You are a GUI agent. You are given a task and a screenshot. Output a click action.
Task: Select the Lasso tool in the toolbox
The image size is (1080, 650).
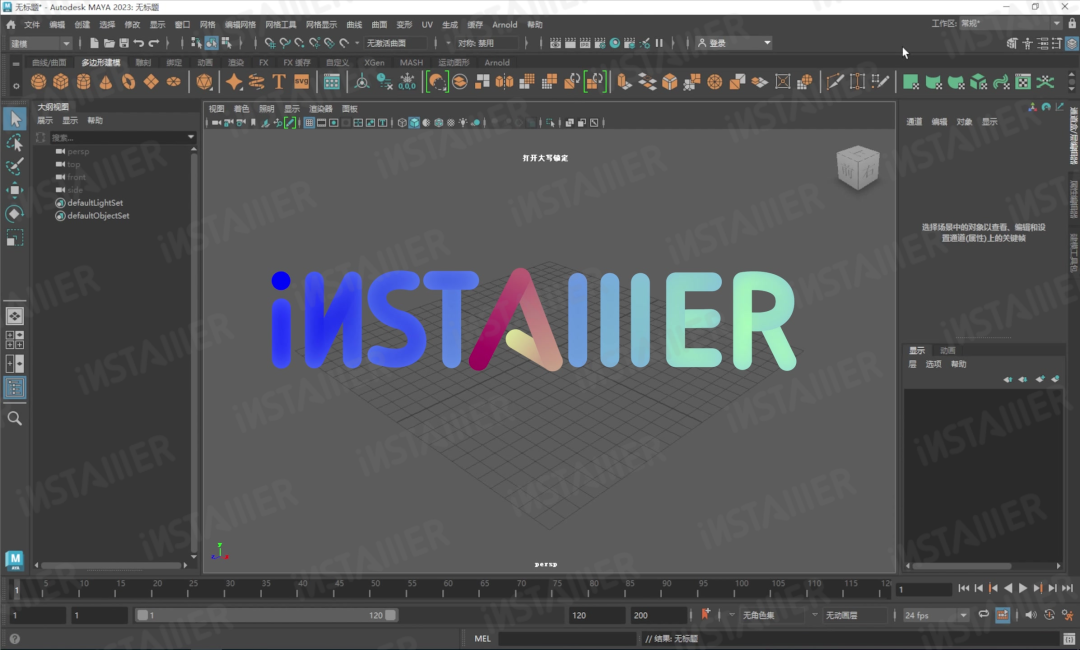click(14, 143)
